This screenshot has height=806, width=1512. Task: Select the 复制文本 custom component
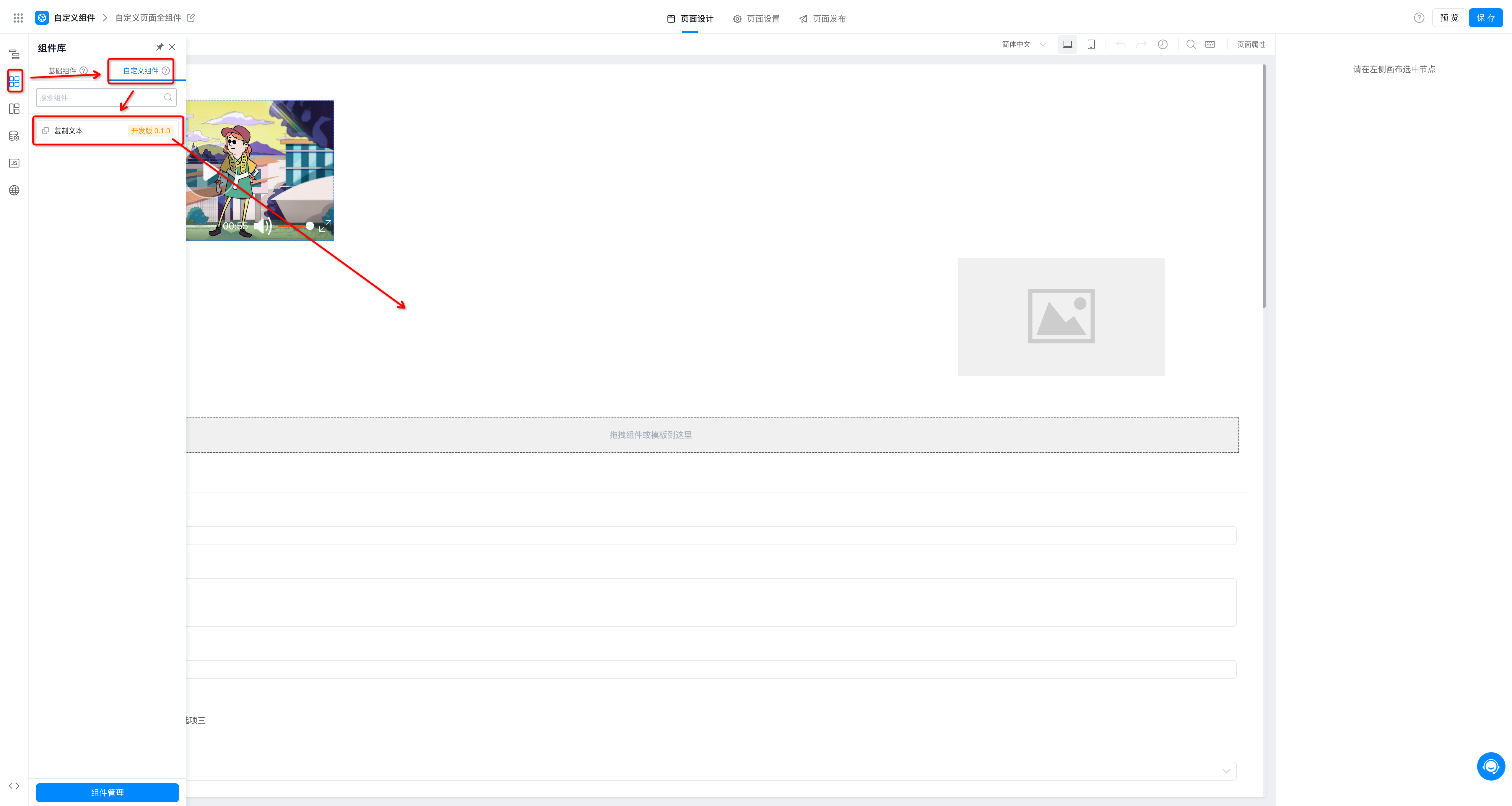pyautogui.click(x=108, y=131)
